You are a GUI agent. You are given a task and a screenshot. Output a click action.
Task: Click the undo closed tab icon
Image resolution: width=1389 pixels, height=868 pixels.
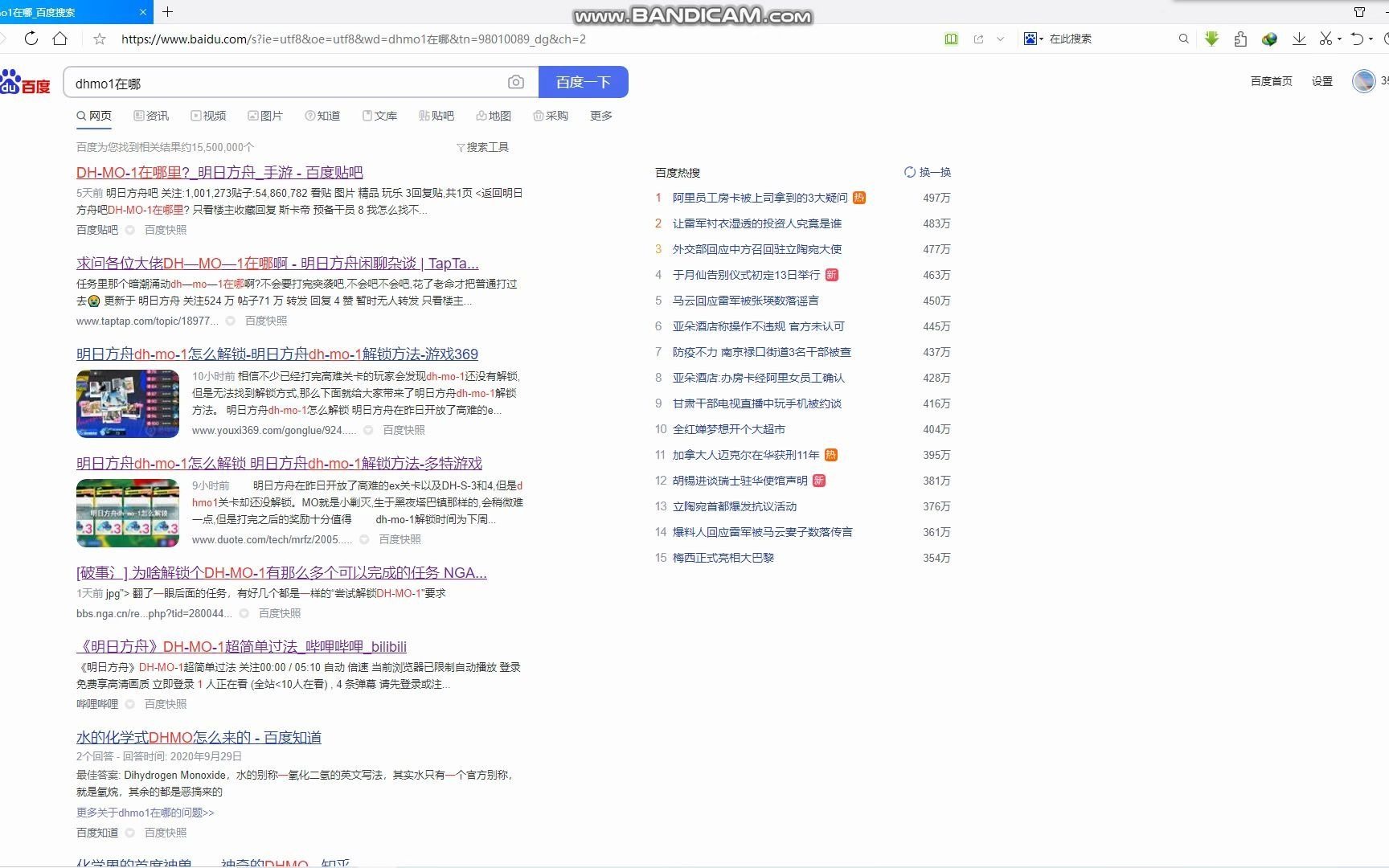click(1357, 39)
